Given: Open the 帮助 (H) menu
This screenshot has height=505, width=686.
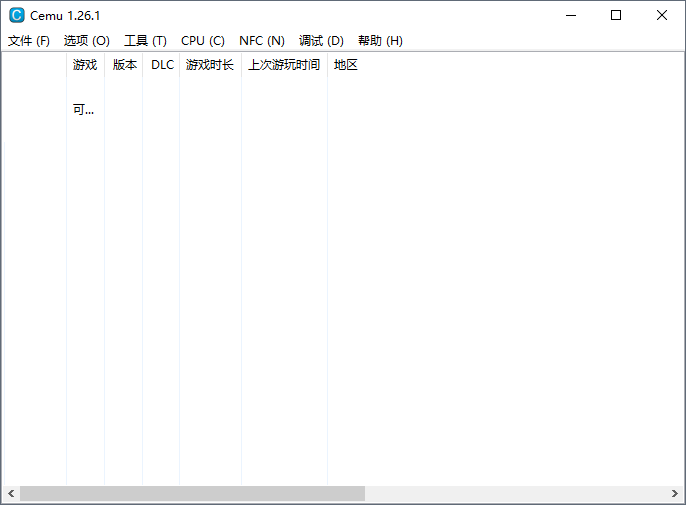Looking at the screenshot, I should (x=380, y=41).
